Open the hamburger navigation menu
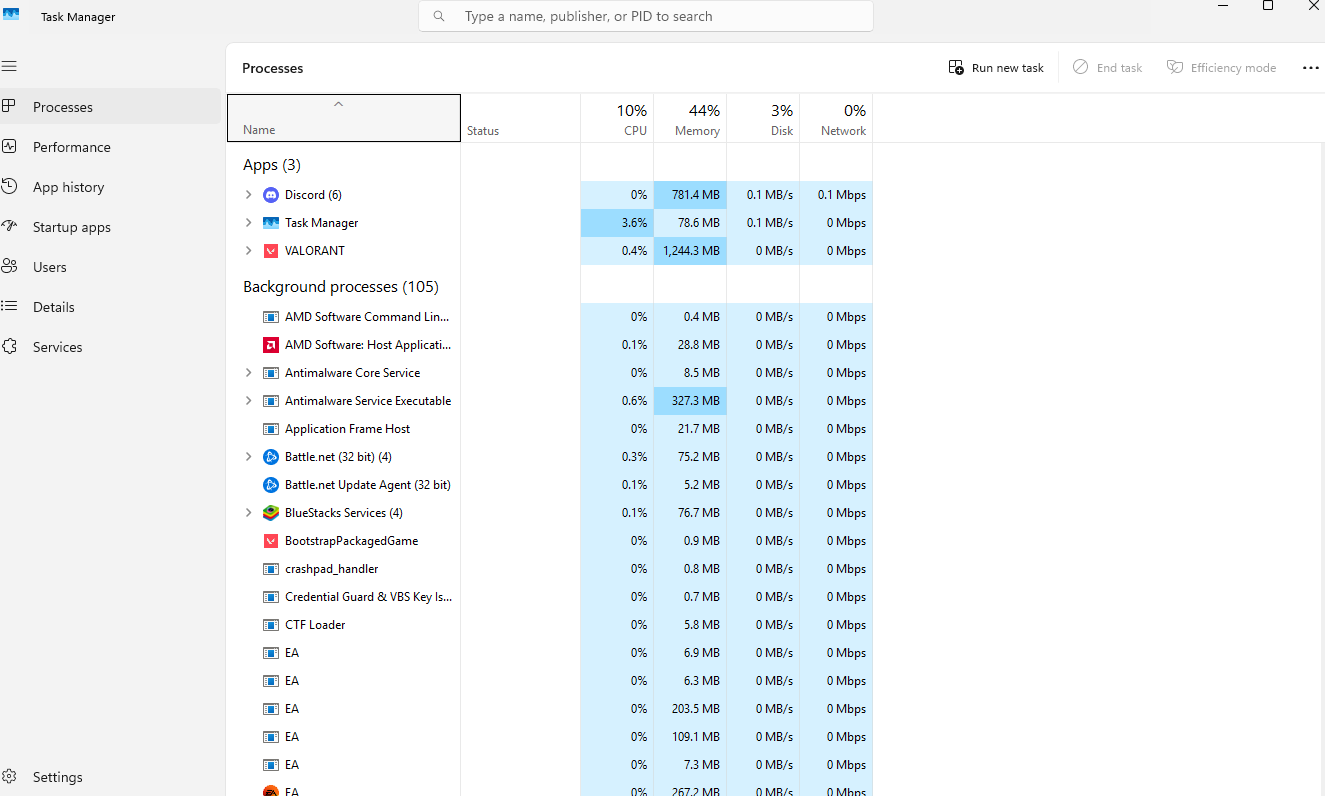 point(9,66)
